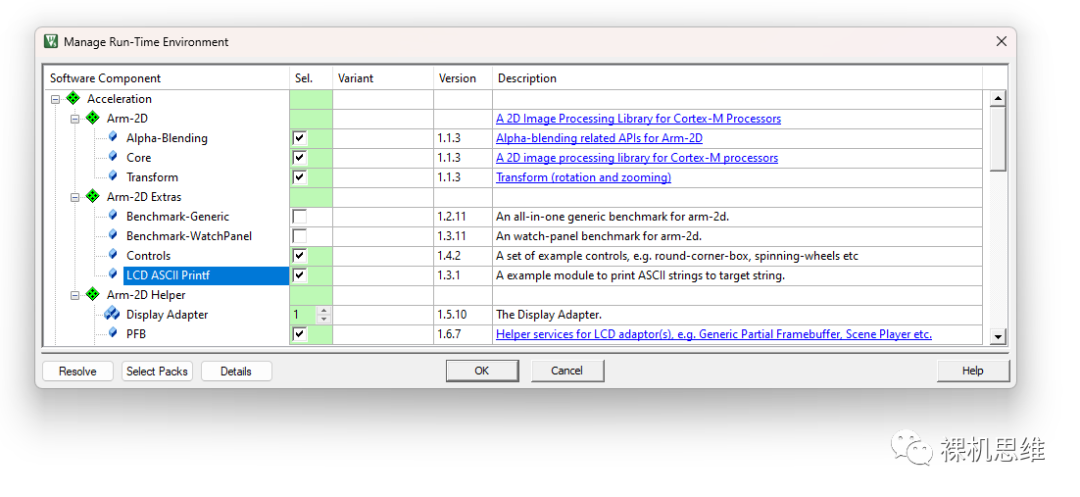The width and height of the screenshot is (1080, 497).
Task: Increase Display Adapter instance count
Action: pos(324,310)
